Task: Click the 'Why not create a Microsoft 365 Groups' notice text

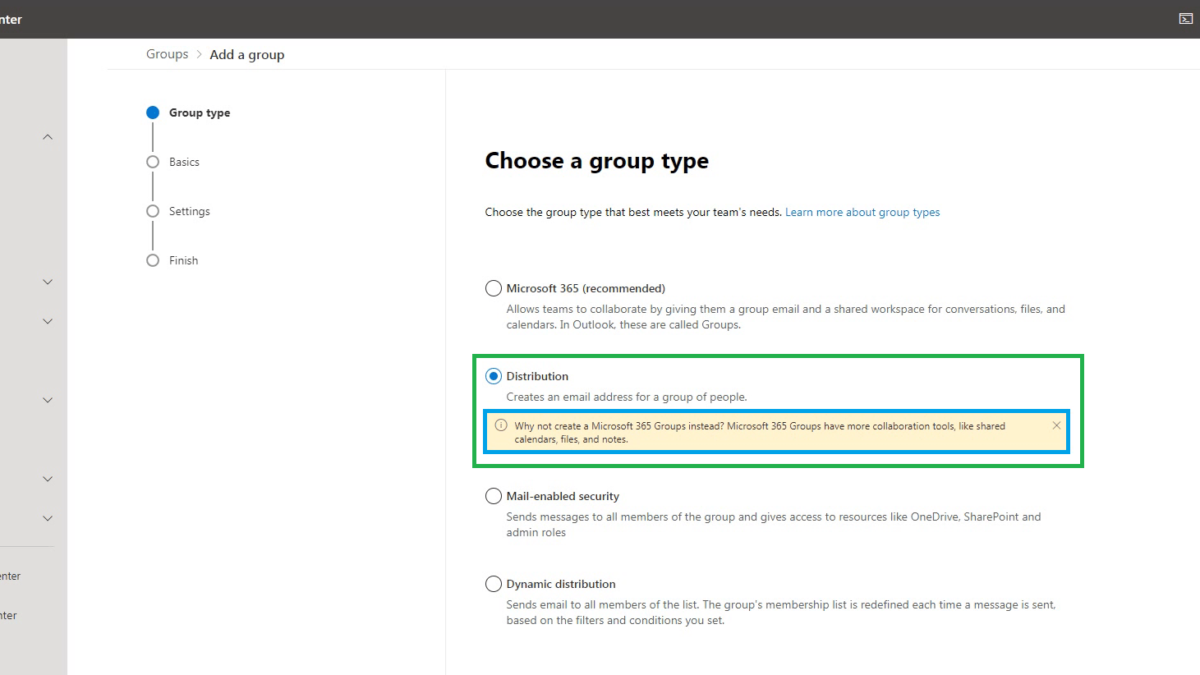Action: coord(760,432)
